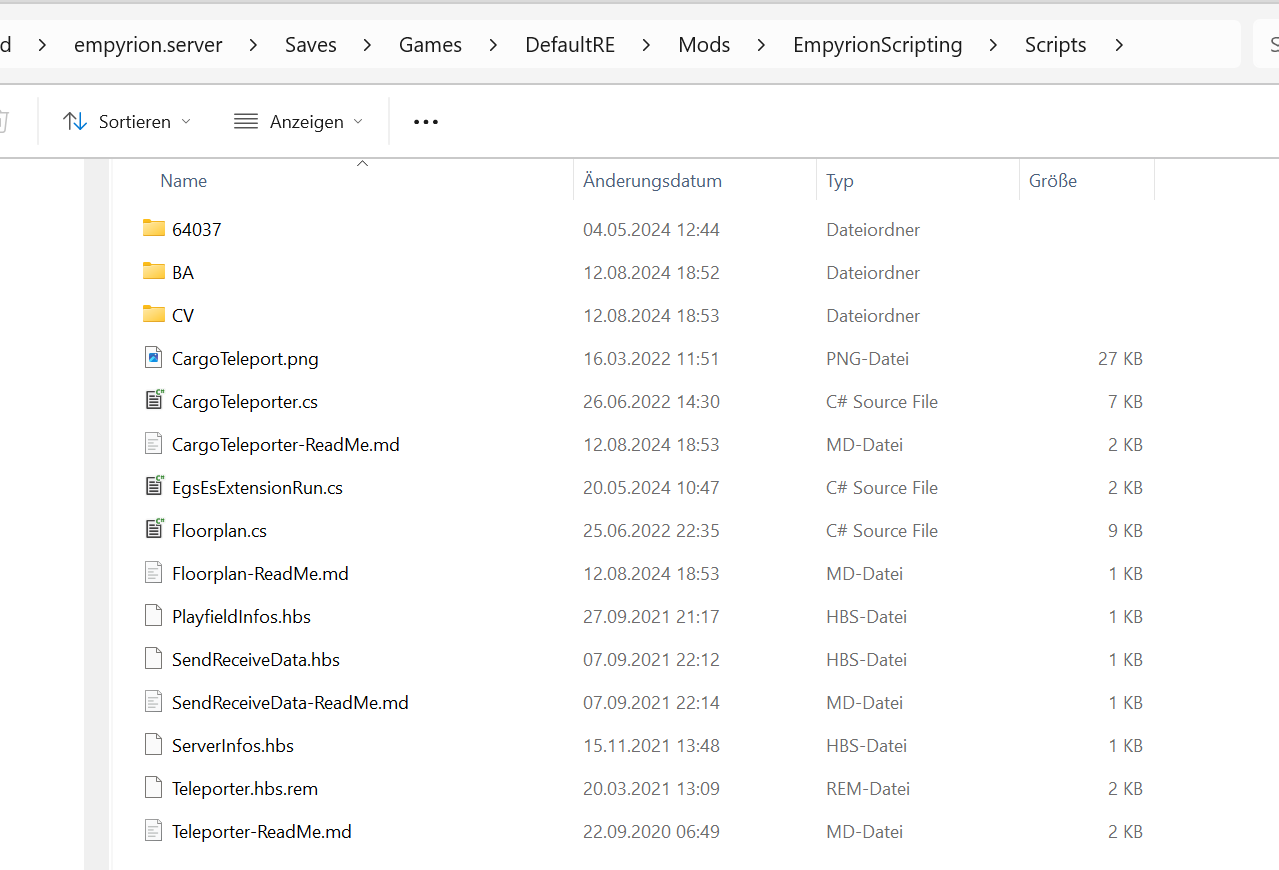Select the file name Teleporter-ReadMe.md
Viewport: 1279px width, 870px height.
point(262,831)
